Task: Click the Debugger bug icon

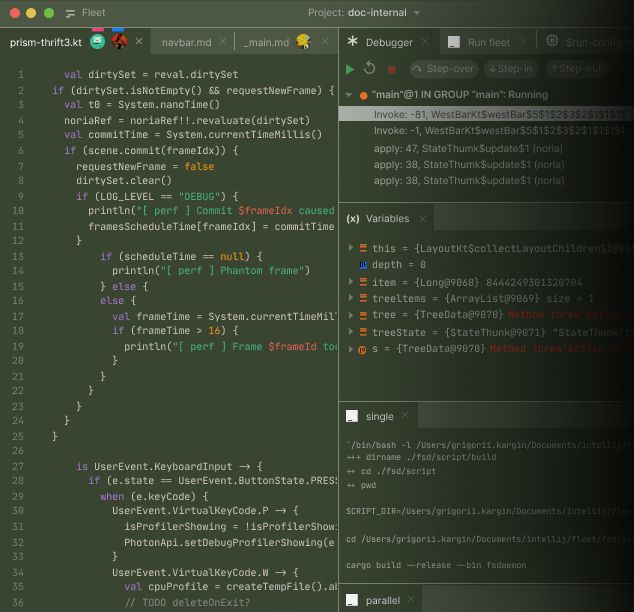Action: (x=353, y=41)
